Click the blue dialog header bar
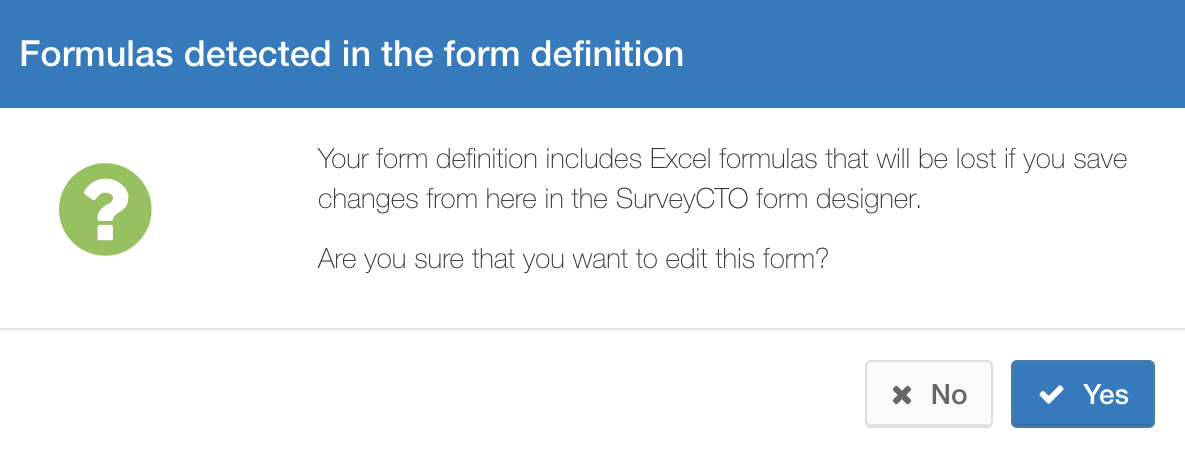The image size is (1185, 454). click(592, 54)
